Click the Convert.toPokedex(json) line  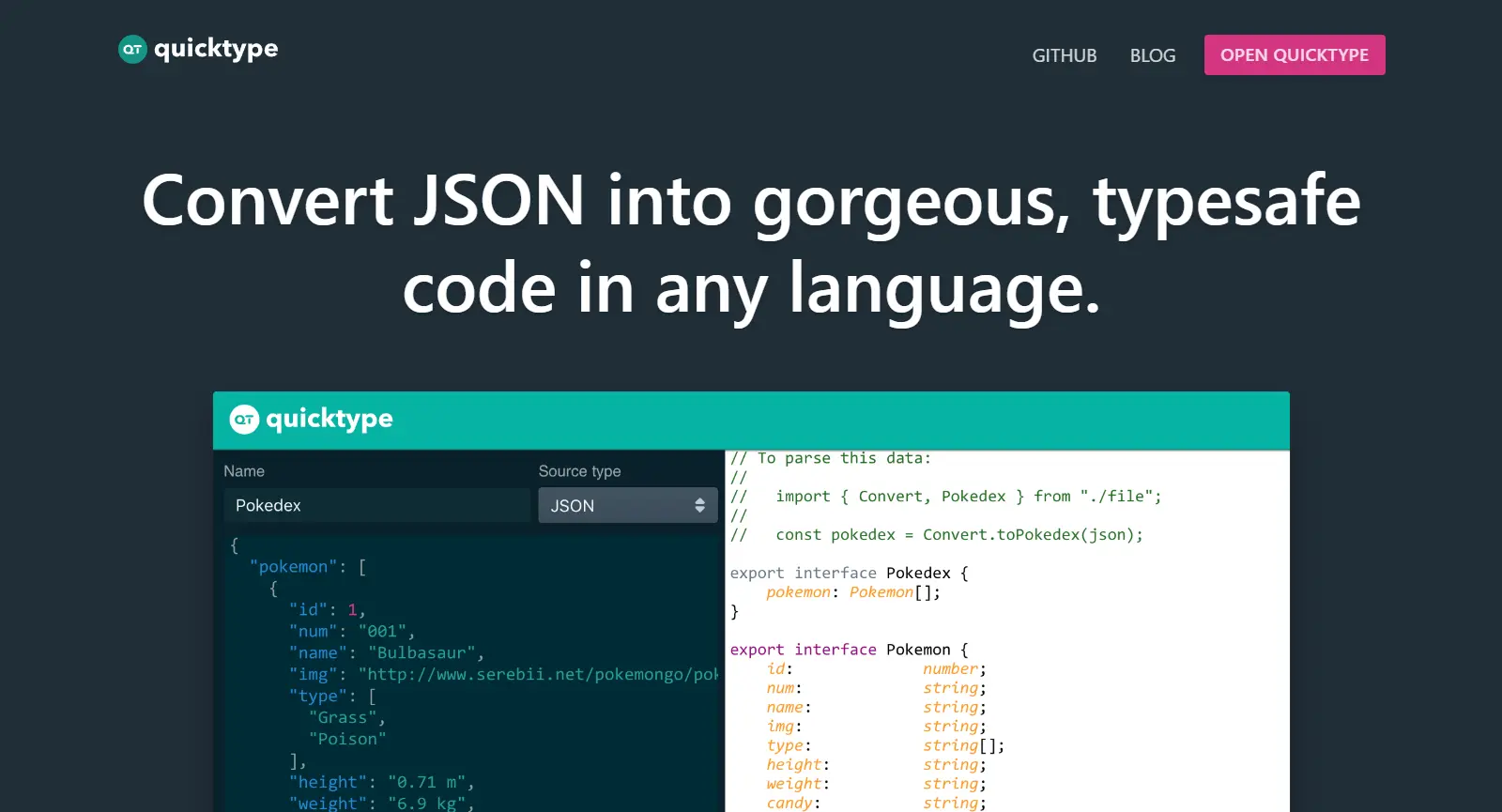[x=937, y=535]
